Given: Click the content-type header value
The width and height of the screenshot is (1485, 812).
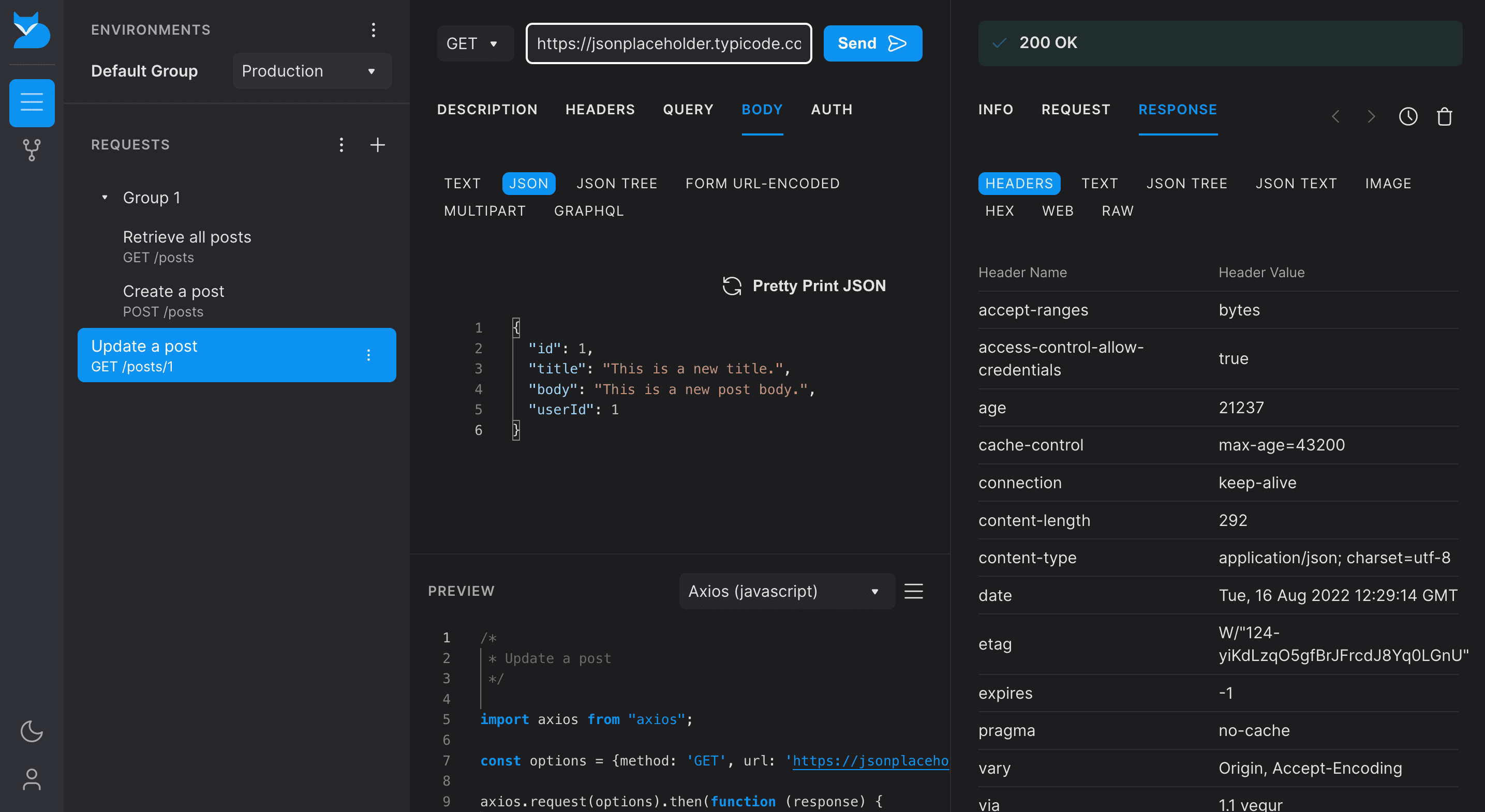Looking at the screenshot, I should click(x=1333, y=558).
